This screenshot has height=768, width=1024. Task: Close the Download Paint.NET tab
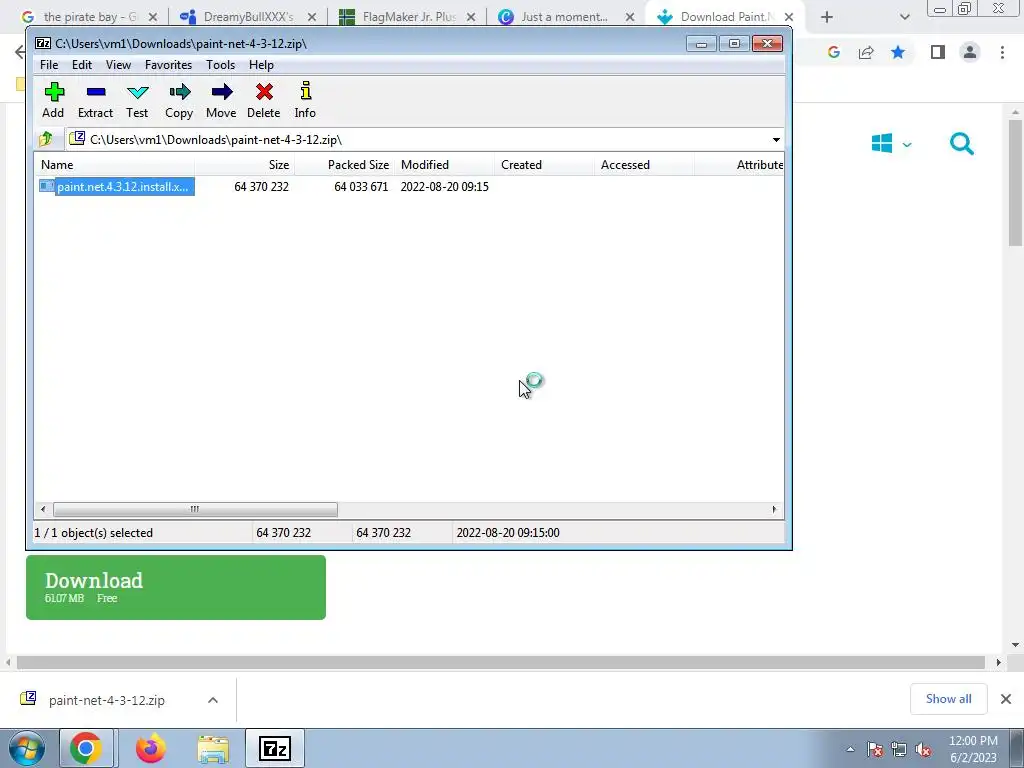click(789, 17)
